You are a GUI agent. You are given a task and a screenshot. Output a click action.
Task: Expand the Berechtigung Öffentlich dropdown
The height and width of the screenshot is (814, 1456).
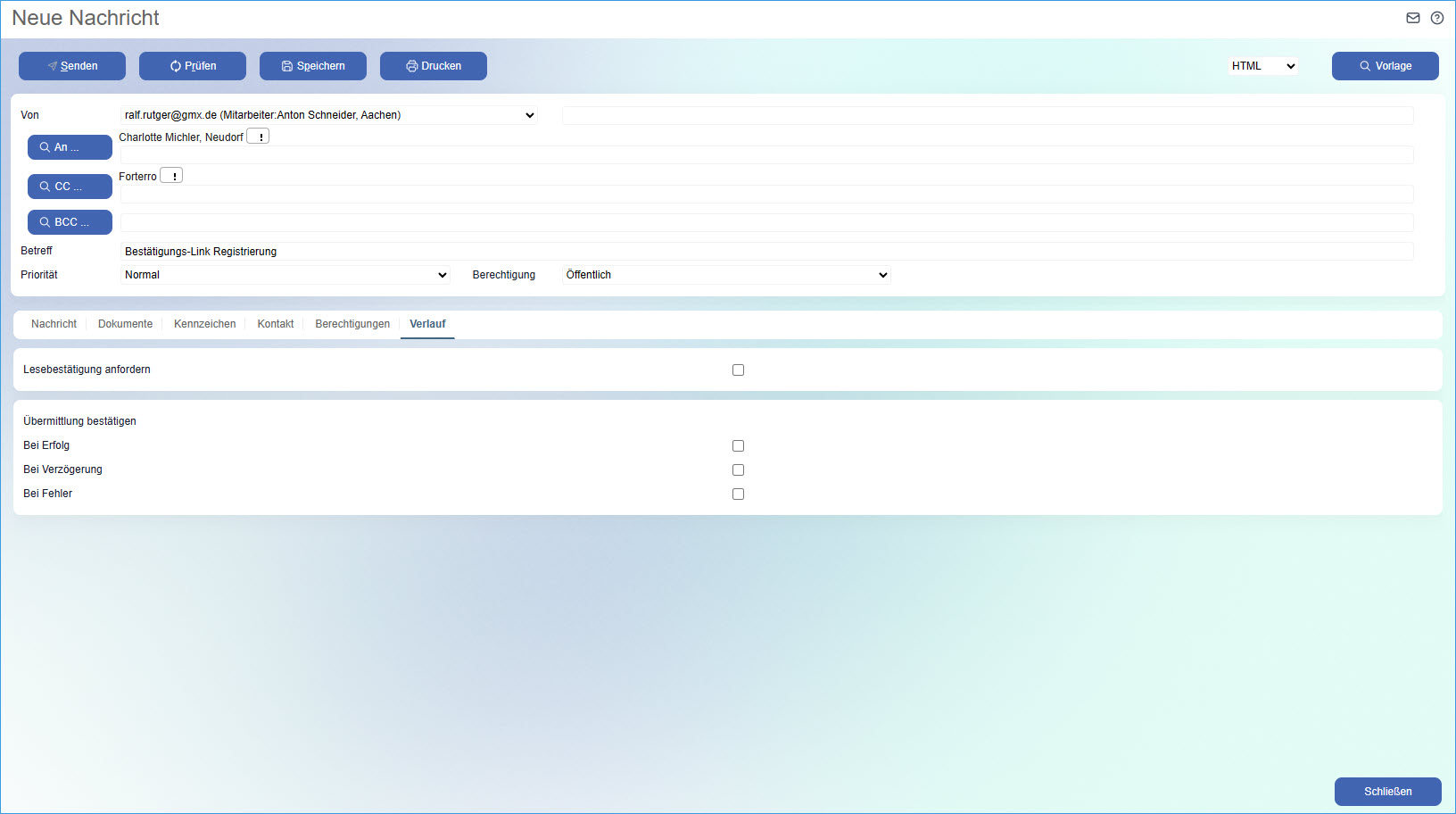pyautogui.click(x=726, y=275)
